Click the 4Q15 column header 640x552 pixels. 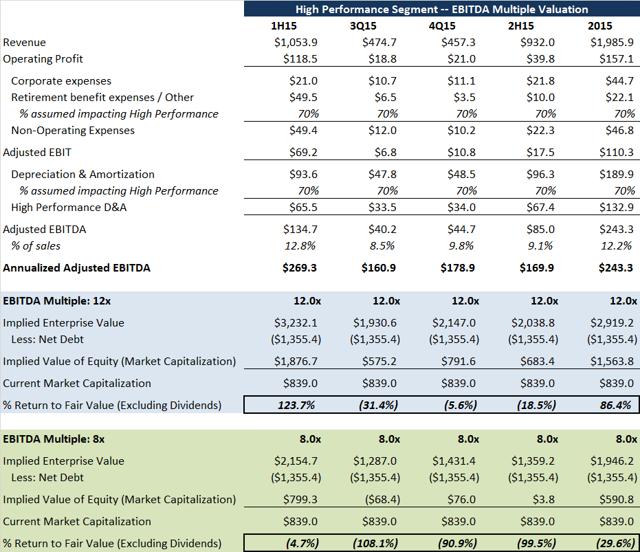(442, 26)
